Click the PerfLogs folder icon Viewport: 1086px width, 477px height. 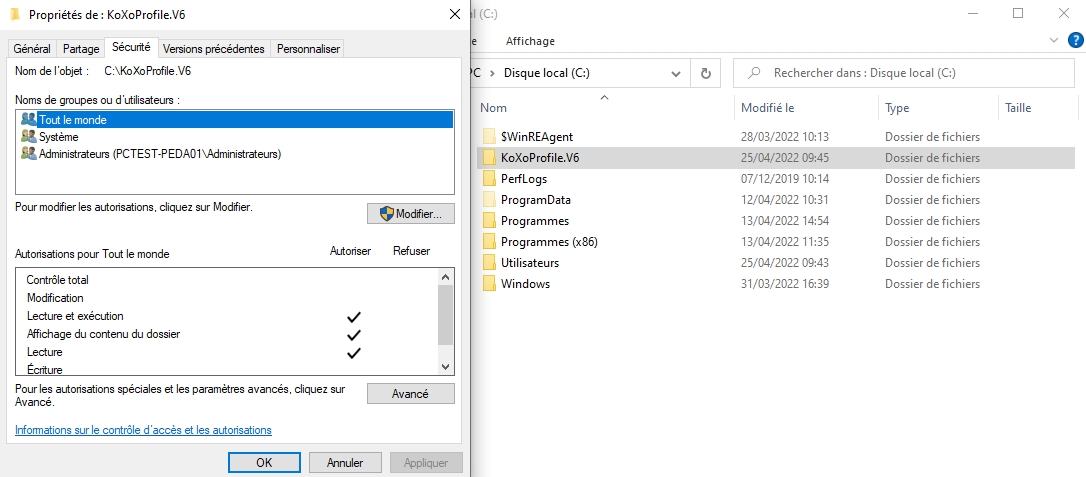click(x=489, y=178)
